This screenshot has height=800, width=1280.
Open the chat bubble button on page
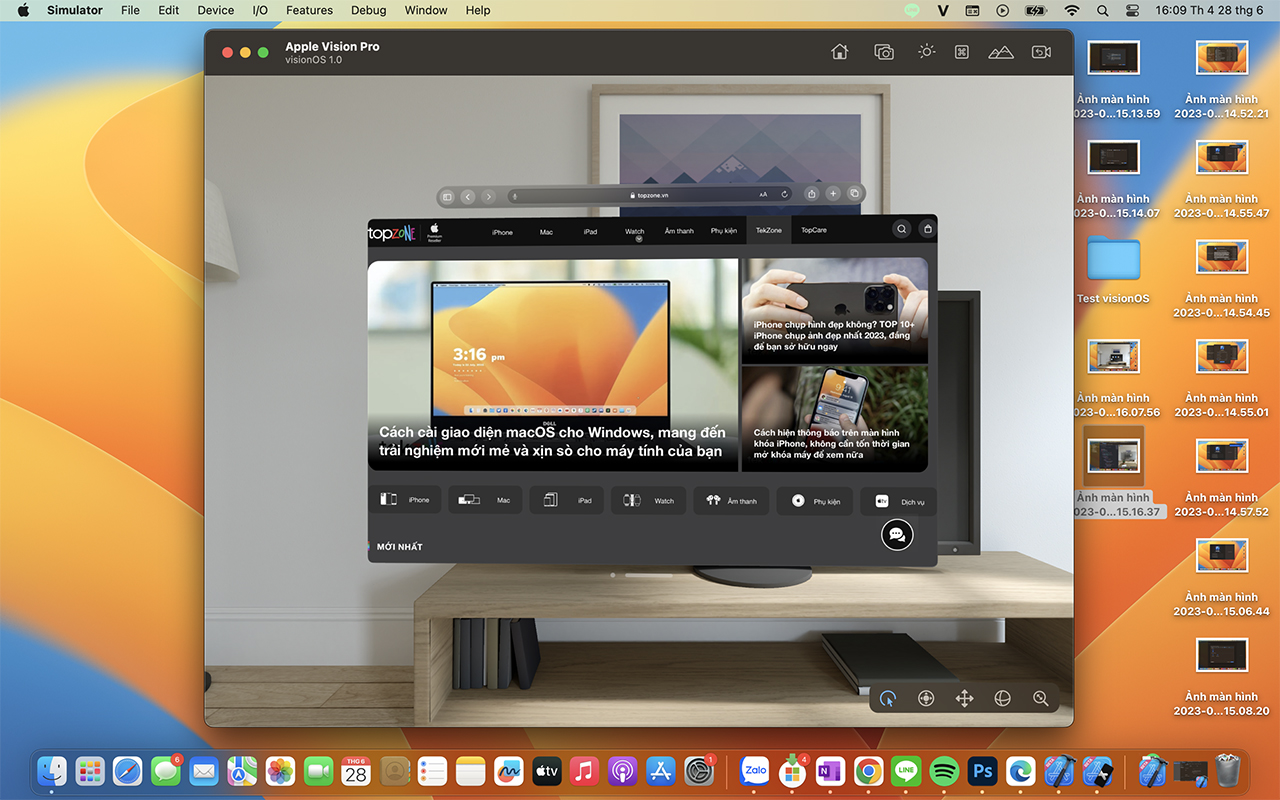point(897,535)
